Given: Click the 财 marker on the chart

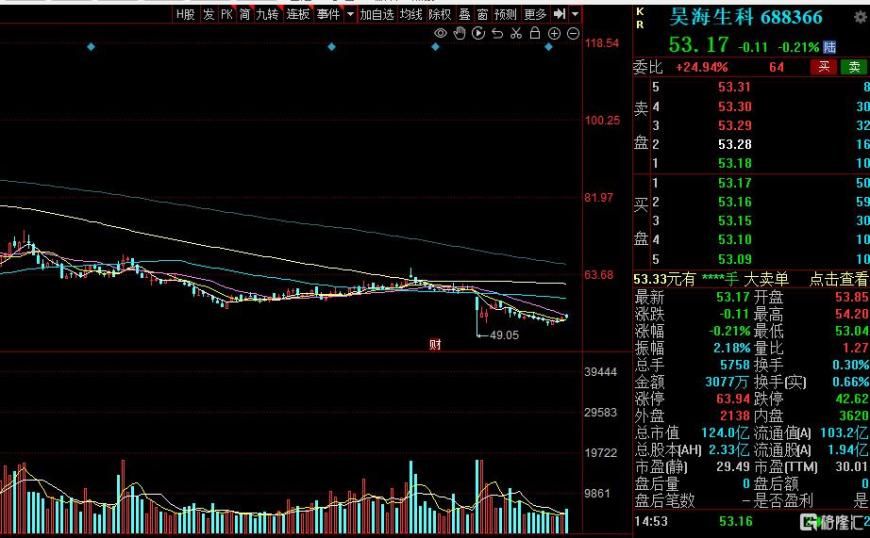Looking at the screenshot, I should (x=435, y=344).
